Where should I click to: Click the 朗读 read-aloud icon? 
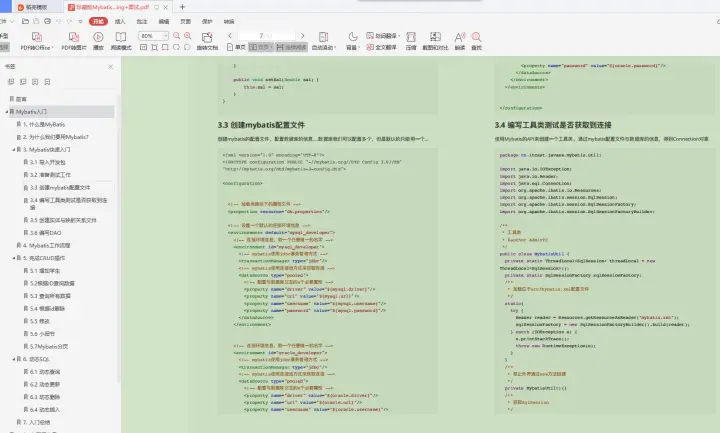460,37
